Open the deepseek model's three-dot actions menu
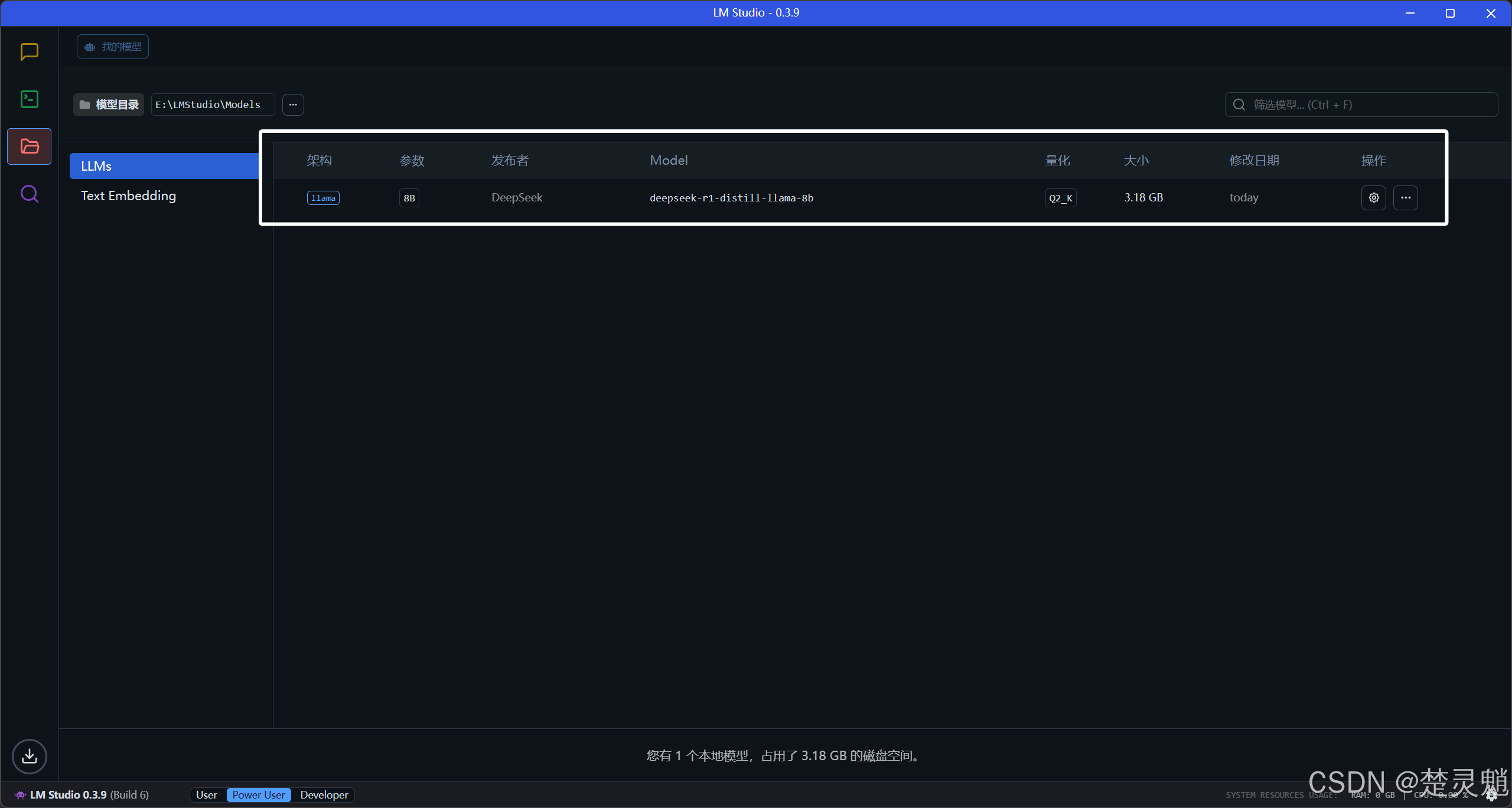The height and width of the screenshot is (808, 1512). 1406,198
